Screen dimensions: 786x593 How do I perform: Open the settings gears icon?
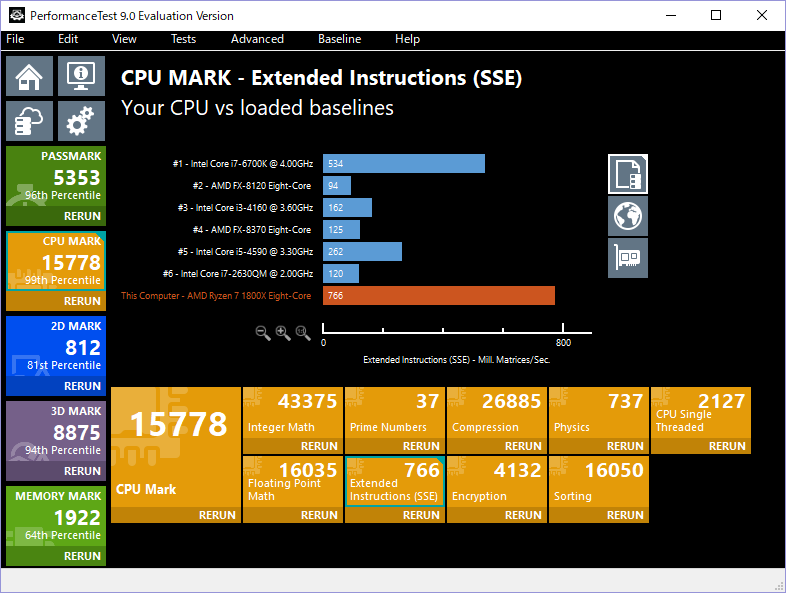click(x=81, y=121)
